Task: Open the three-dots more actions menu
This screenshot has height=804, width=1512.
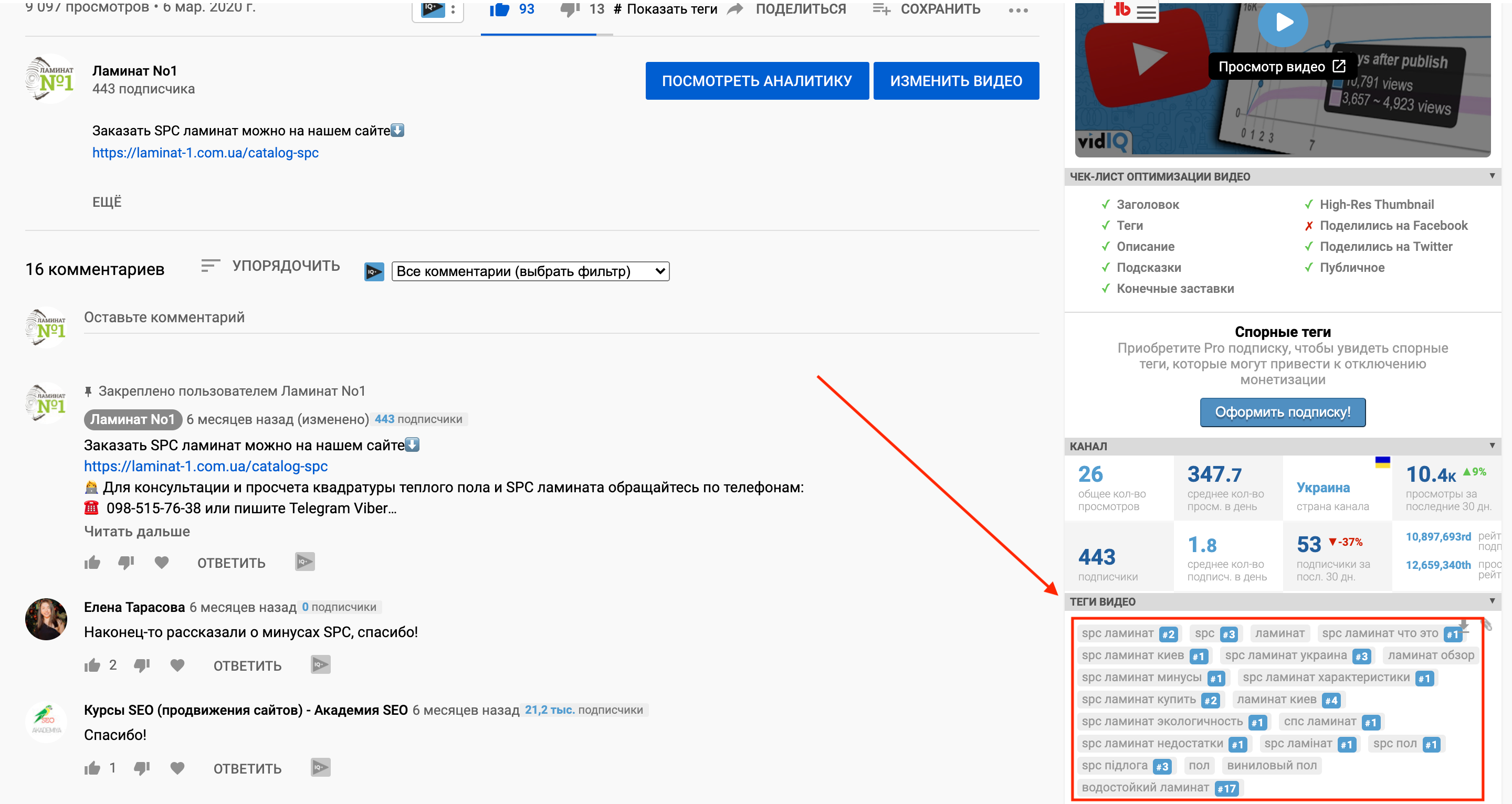Action: click(x=1018, y=10)
